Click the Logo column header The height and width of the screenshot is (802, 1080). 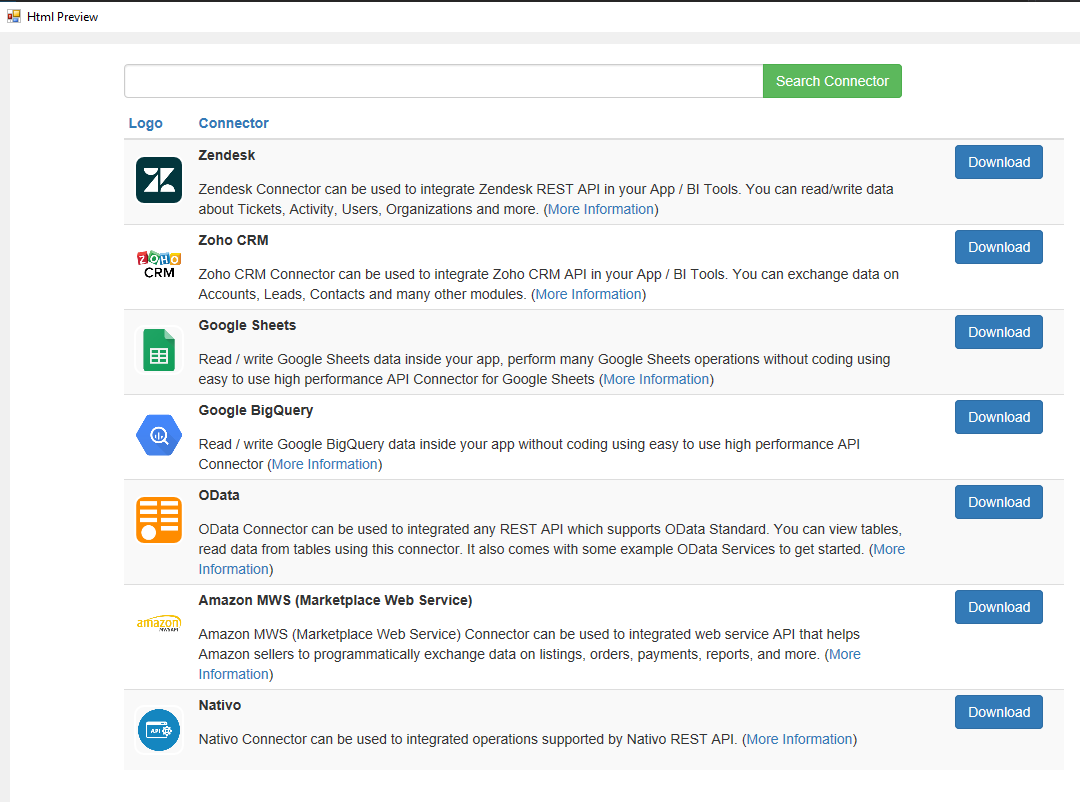click(145, 123)
